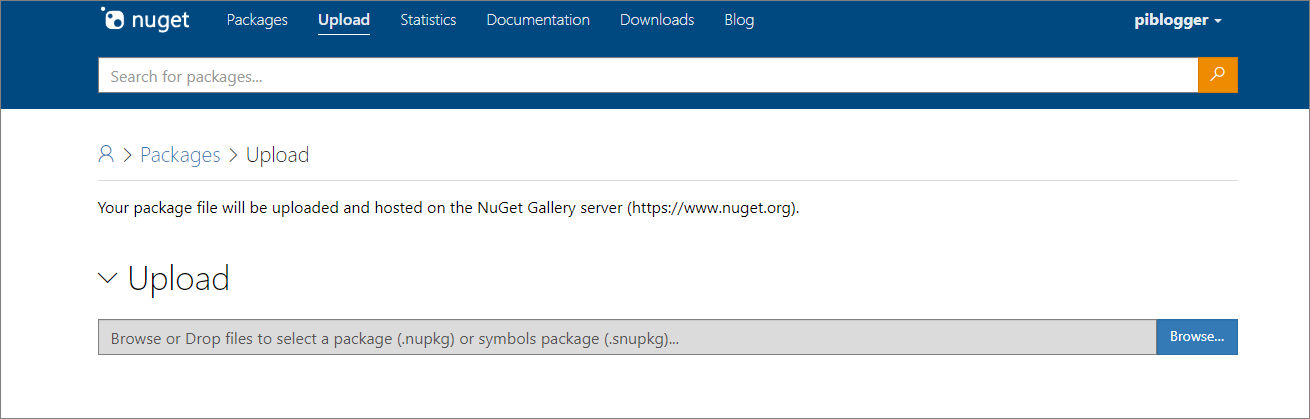The image size is (1310, 419).
Task: Click the large Upload section heading
Action: click(x=179, y=278)
